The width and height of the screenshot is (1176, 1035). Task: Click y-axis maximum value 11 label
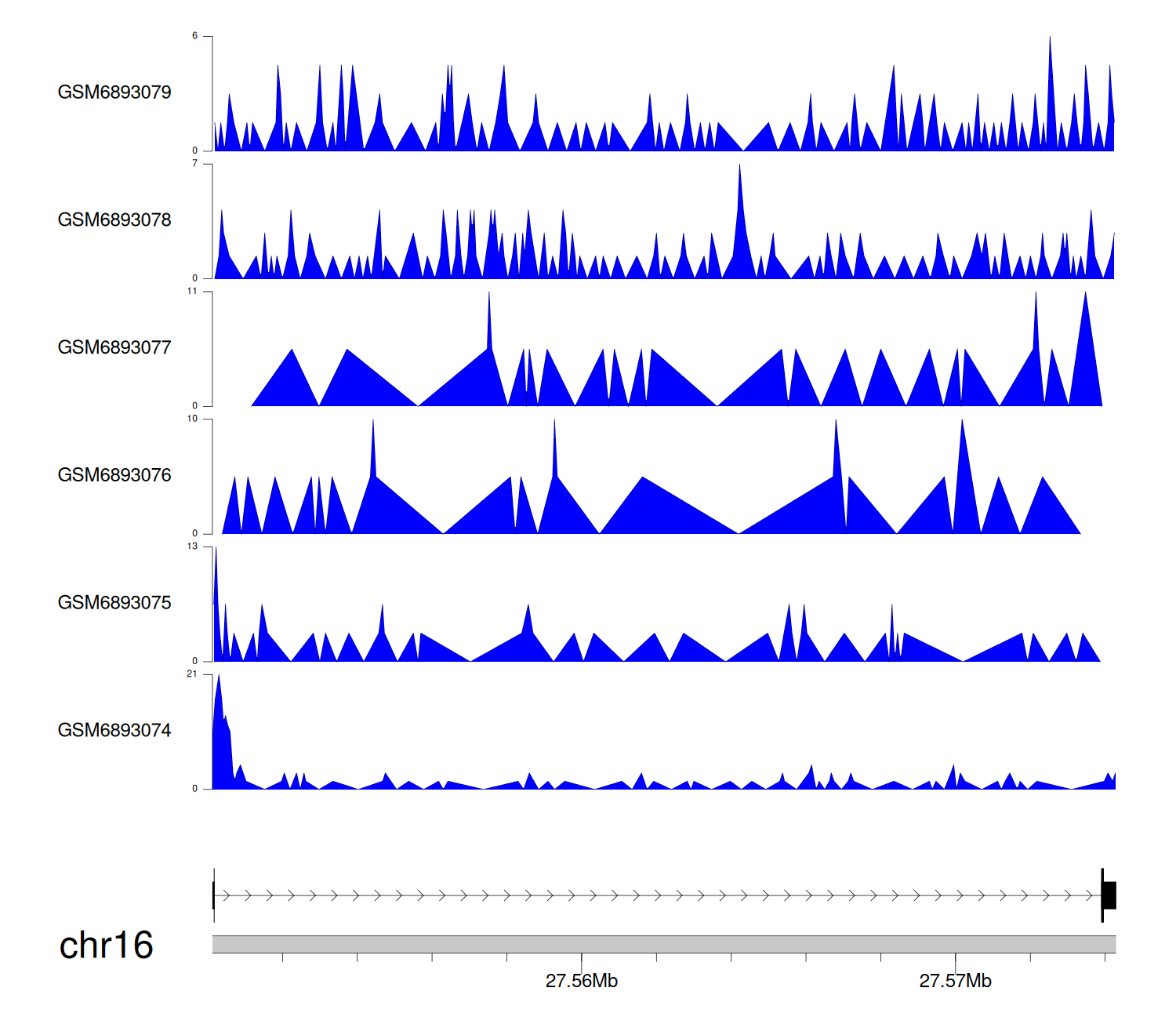(192, 291)
